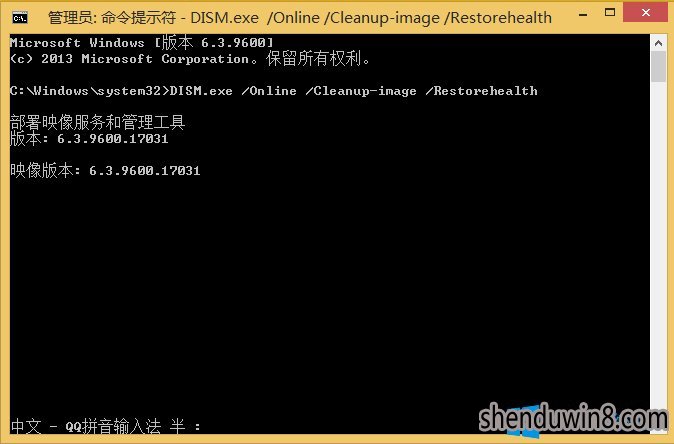Screen dimensions: 674x444
Task: Click the /Restorehealth parameter in the command
Action: pyautogui.click(x=481, y=91)
